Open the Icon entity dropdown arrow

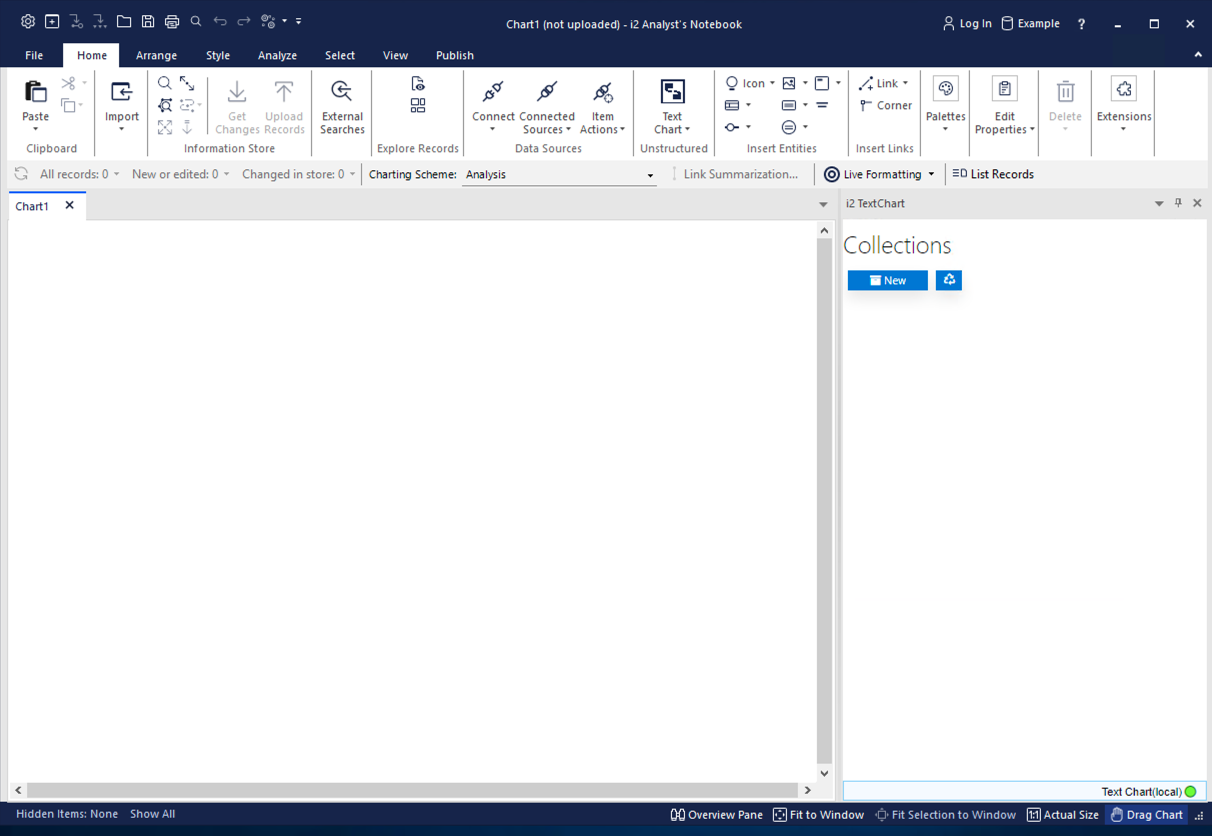pos(772,83)
